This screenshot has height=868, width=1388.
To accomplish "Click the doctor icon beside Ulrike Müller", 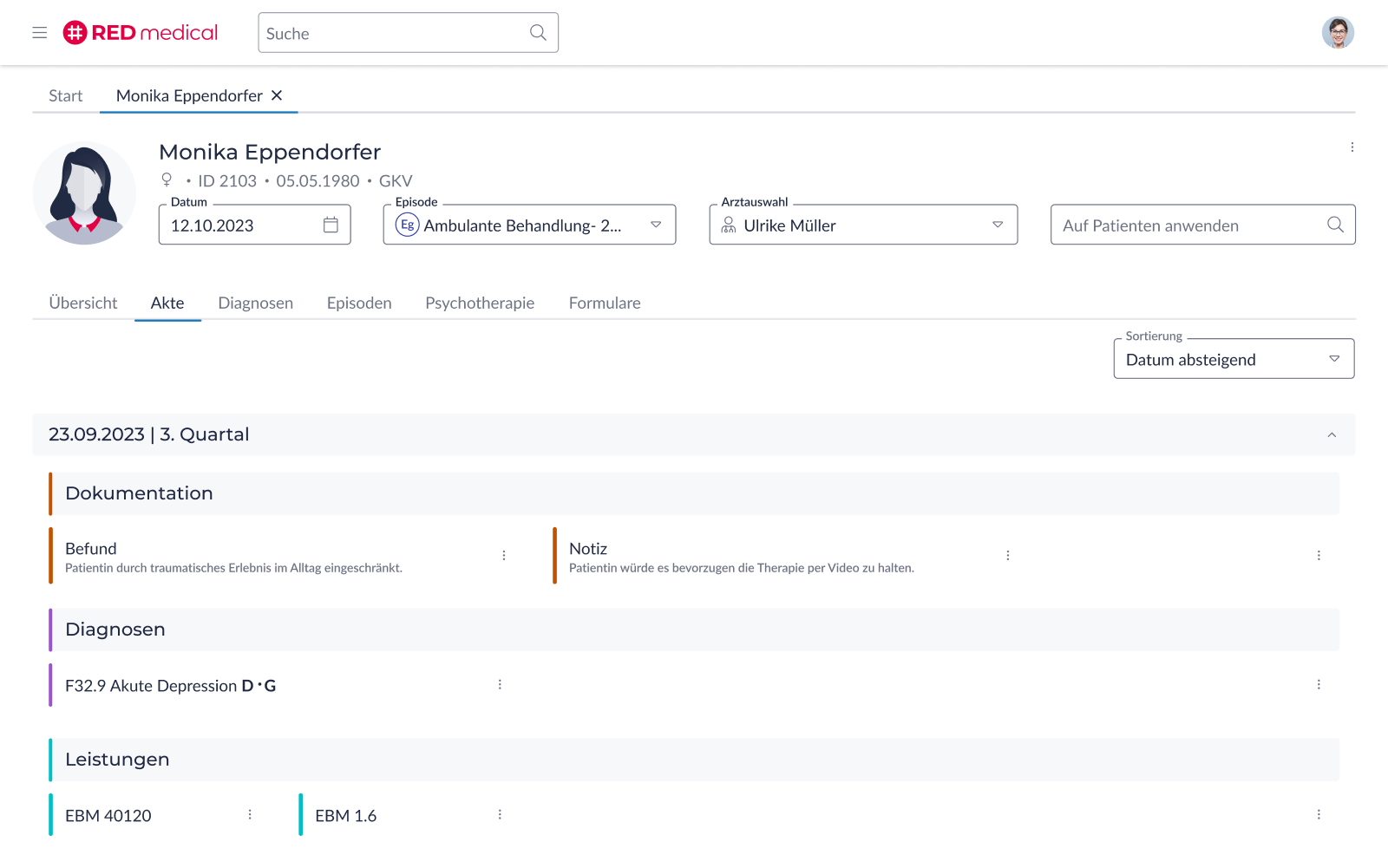I will coord(729,225).
